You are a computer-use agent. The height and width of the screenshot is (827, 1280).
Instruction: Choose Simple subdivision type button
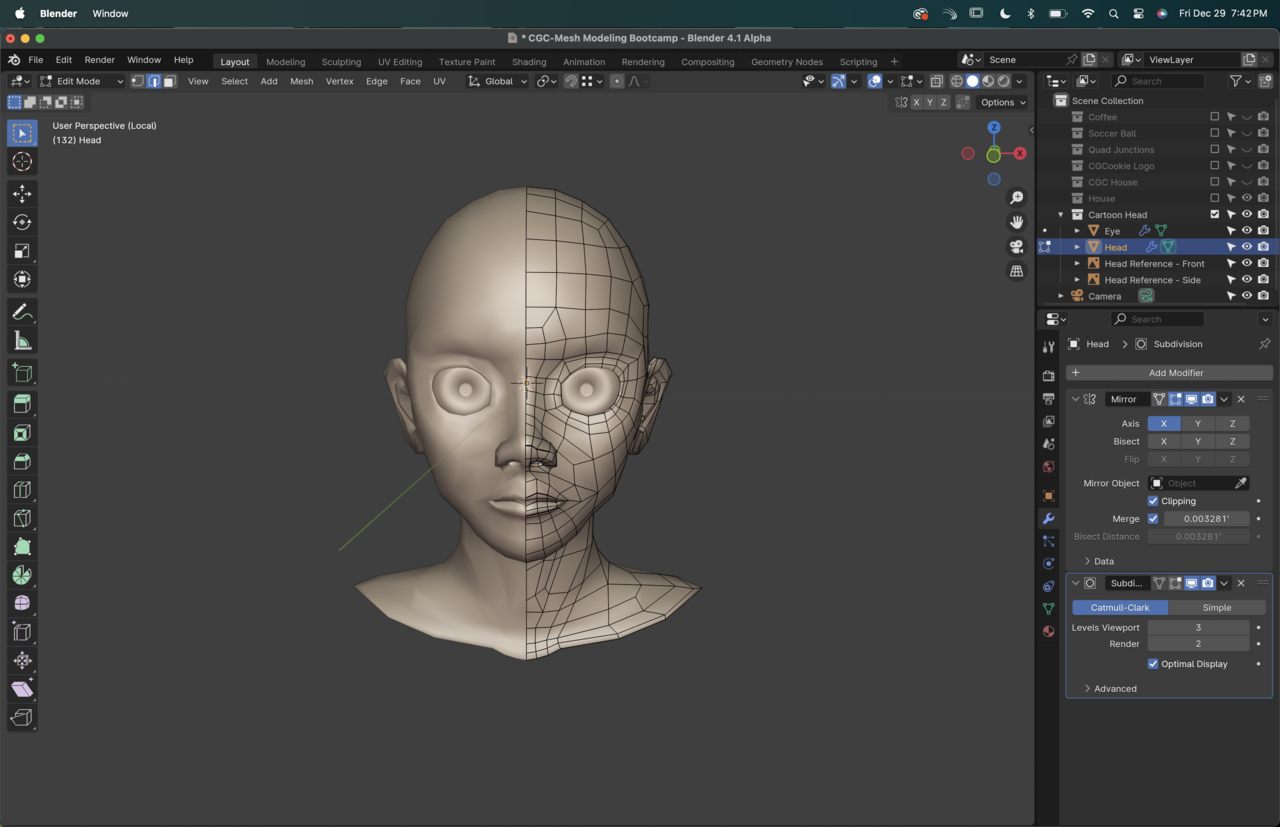[1216, 608]
